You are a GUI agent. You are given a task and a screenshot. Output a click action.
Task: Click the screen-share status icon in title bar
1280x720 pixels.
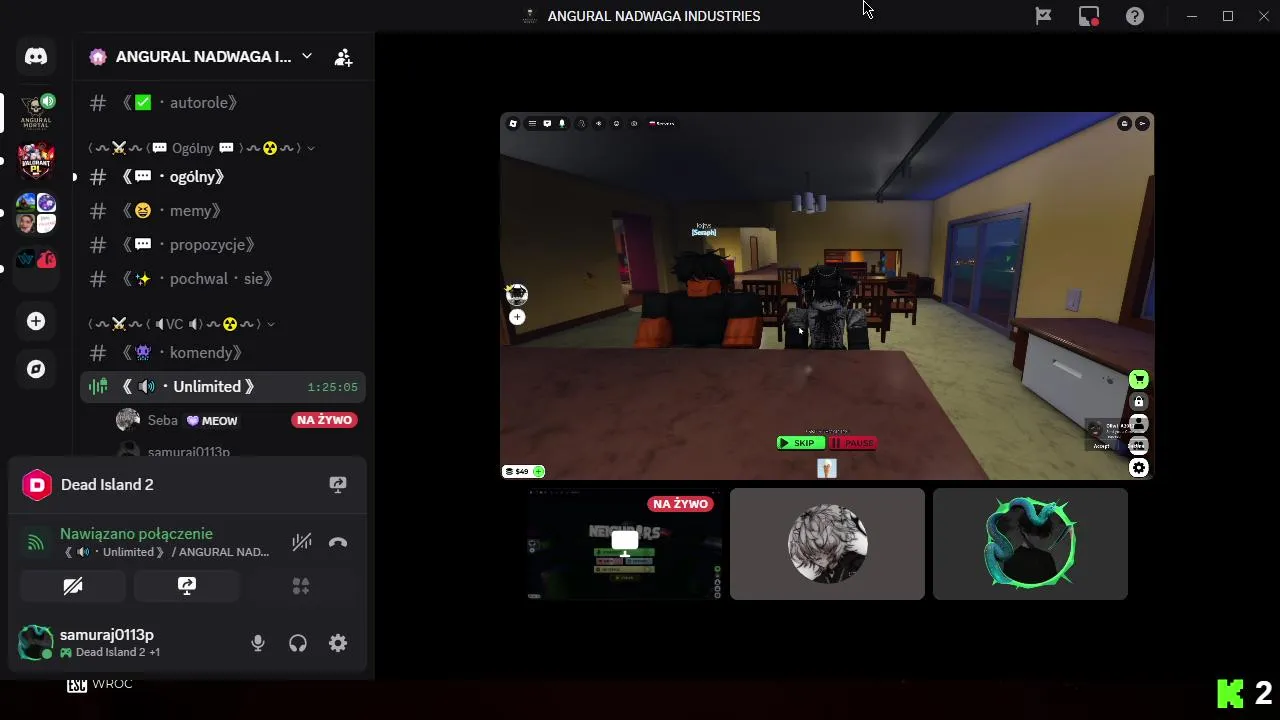[1089, 16]
